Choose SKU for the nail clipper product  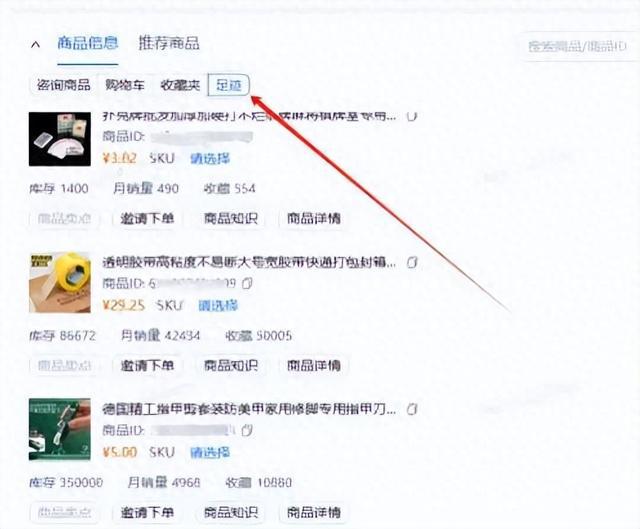click(x=210, y=452)
